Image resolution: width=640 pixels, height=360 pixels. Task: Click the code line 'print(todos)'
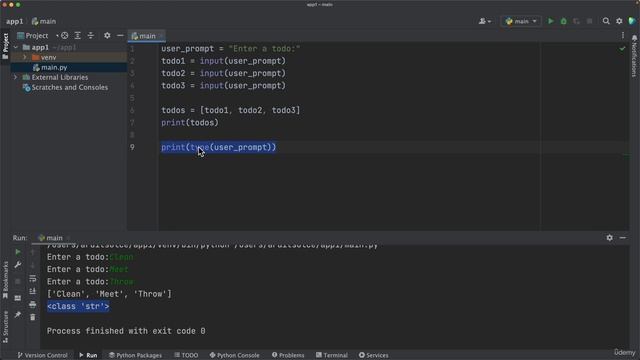point(190,122)
